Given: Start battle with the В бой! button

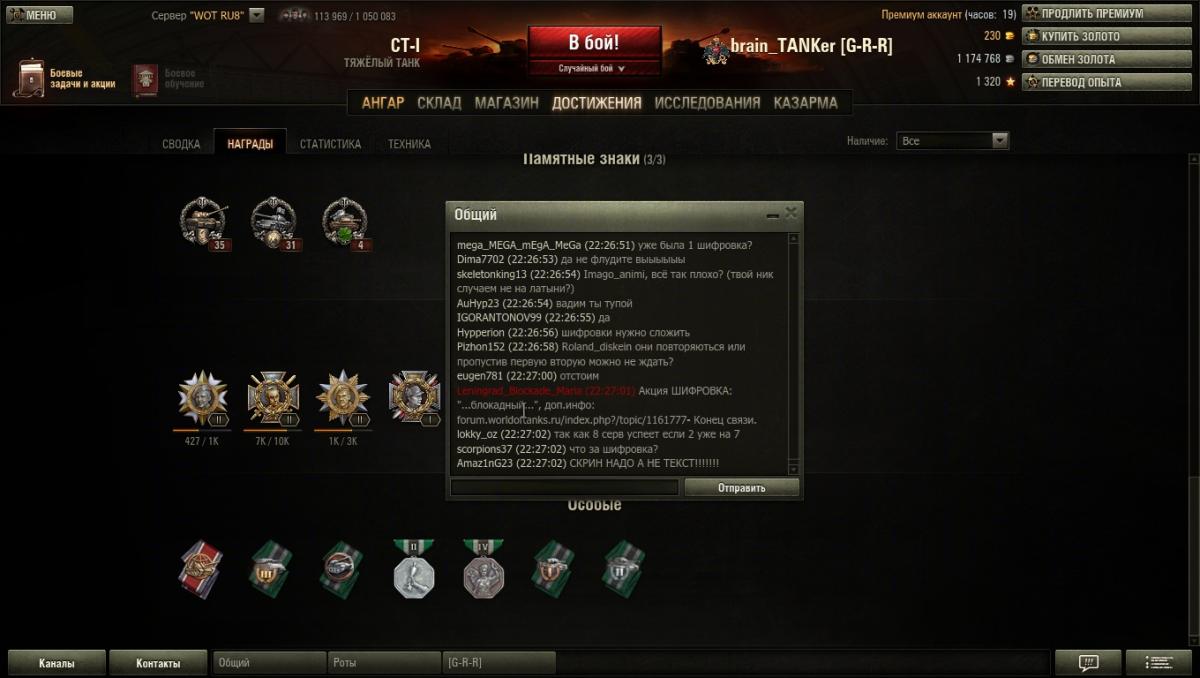Looking at the screenshot, I should pyautogui.click(x=594, y=44).
